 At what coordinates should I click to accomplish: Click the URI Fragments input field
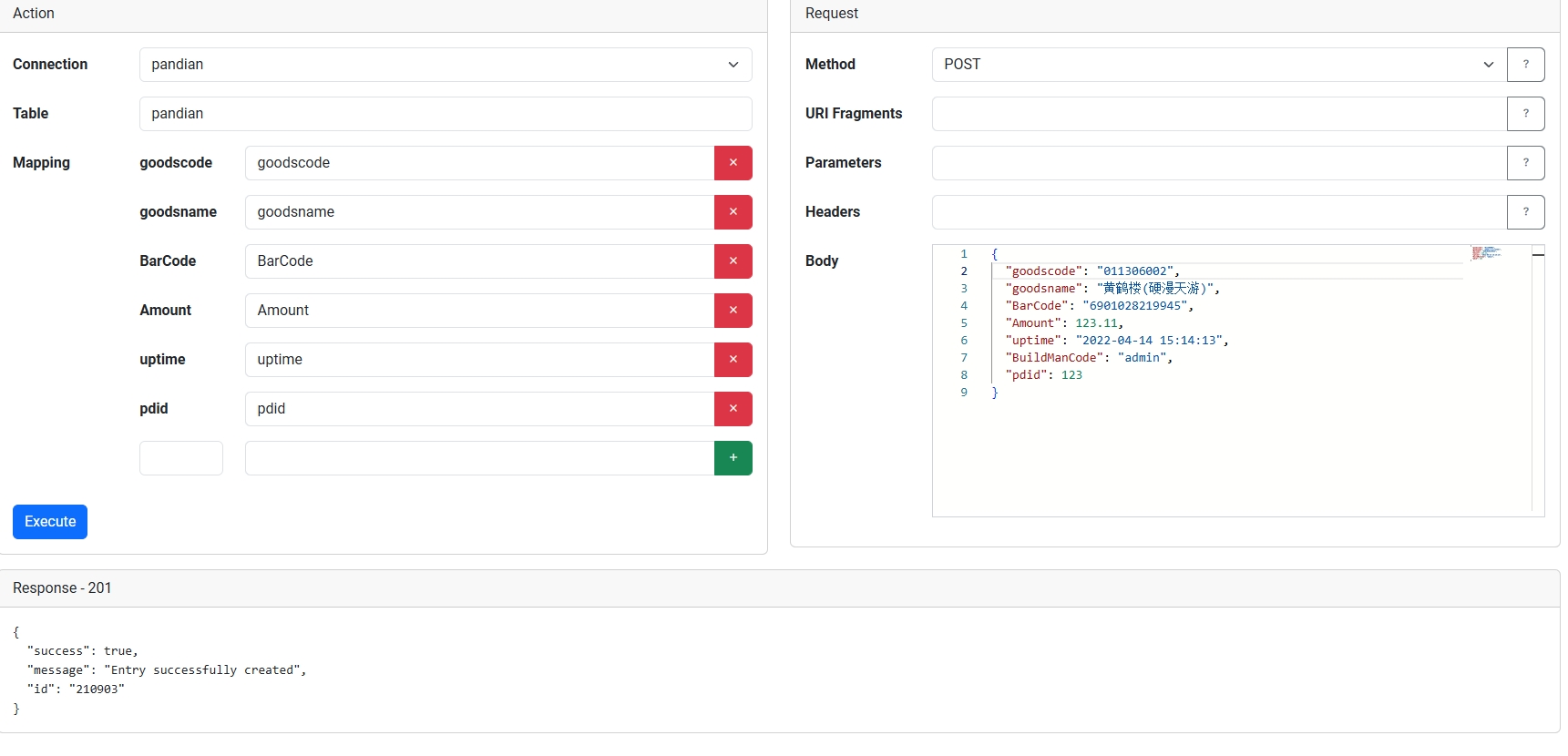[x=1219, y=114]
